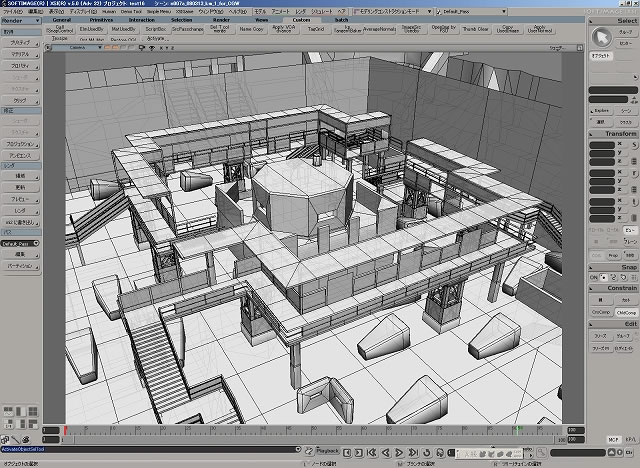
Task: Click the Get ImageControl toolbar button
Action: (x=60, y=29)
